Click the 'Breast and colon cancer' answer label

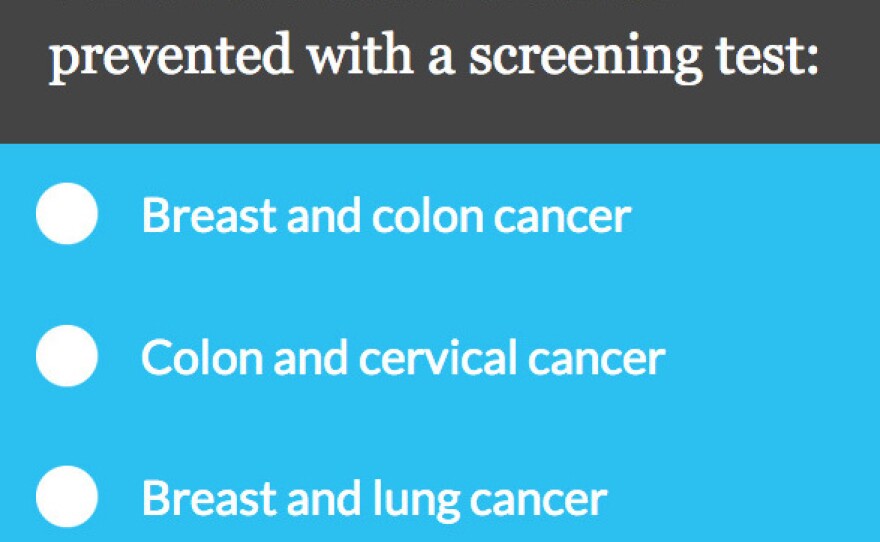pyautogui.click(x=386, y=215)
